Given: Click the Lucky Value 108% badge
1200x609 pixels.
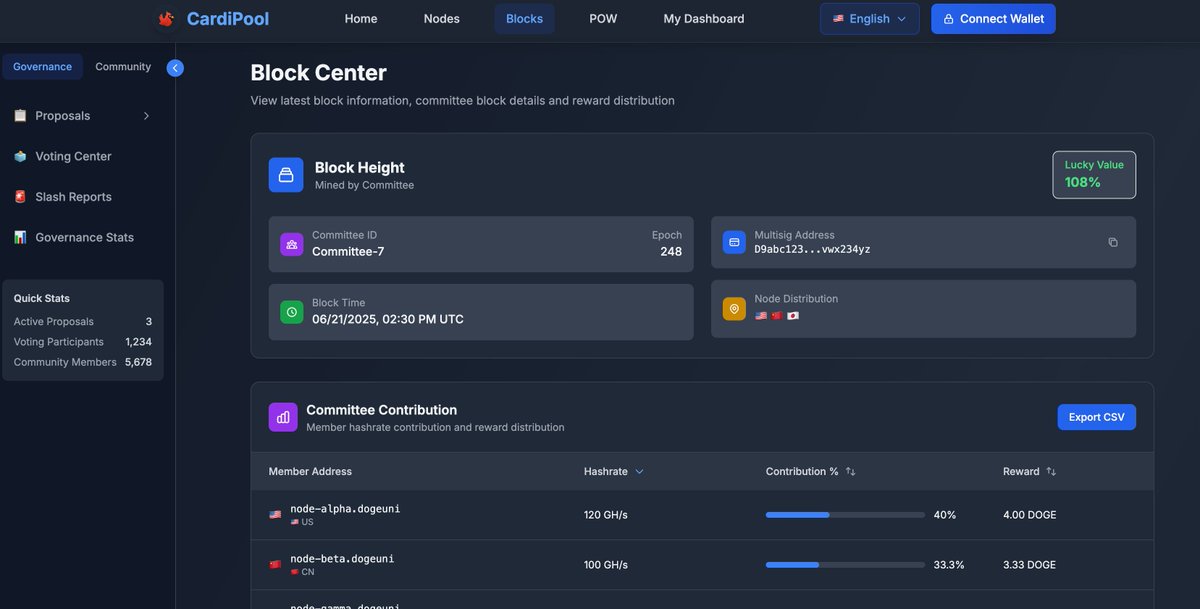Looking at the screenshot, I should pos(1094,175).
